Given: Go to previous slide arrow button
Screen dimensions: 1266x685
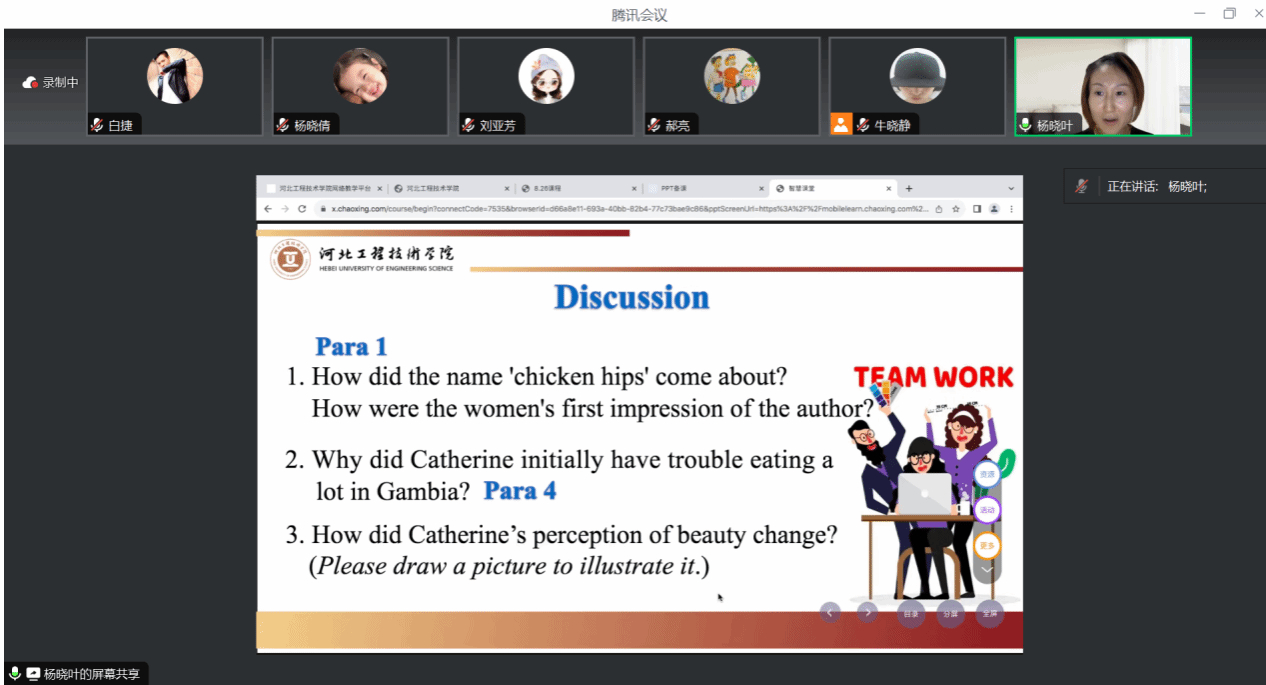Looking at the screenshot, I should tap(830, 612).
